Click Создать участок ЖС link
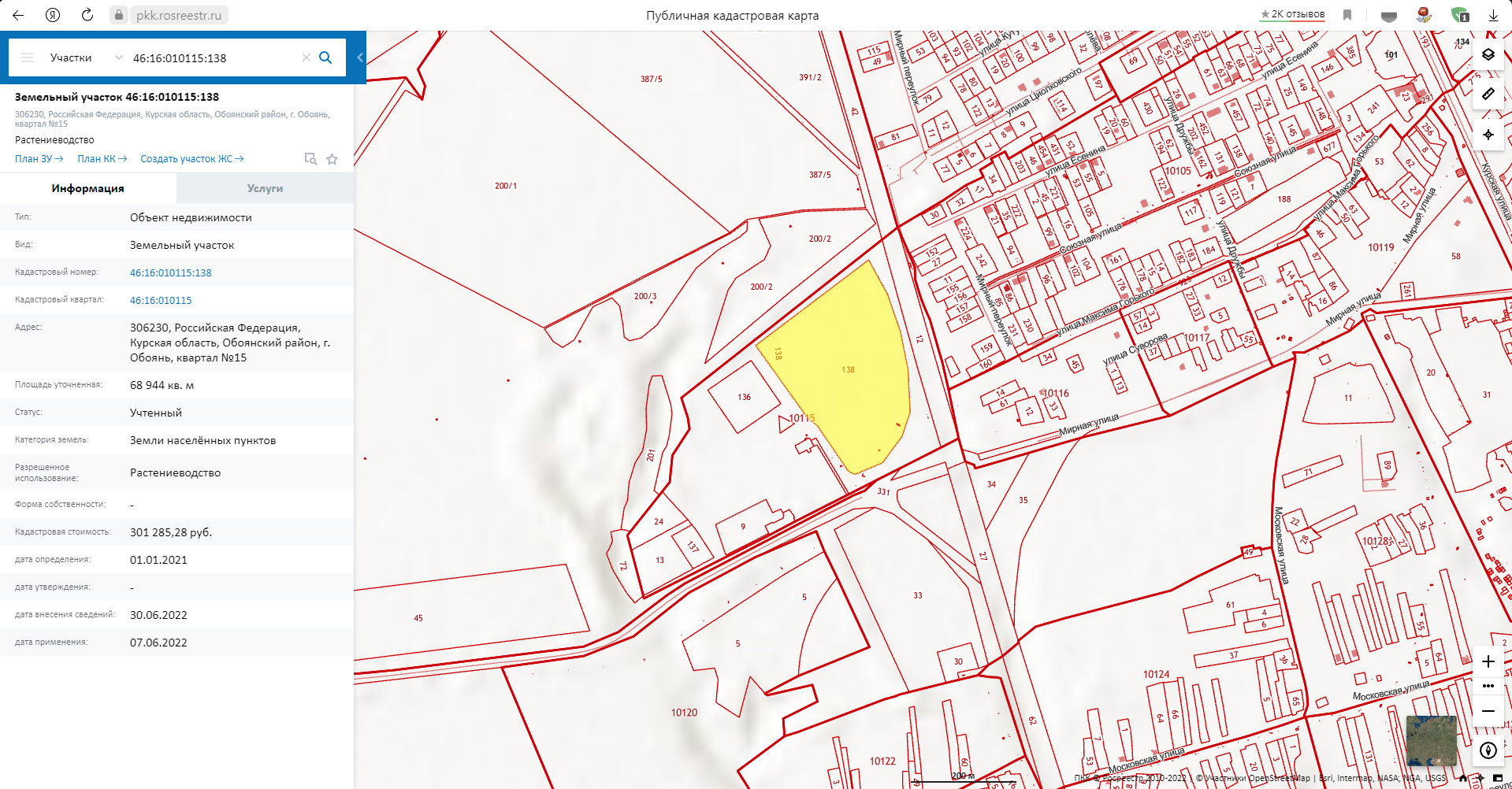The width and height of the screenshot is (1512, 789). click(x=191, y=159)
